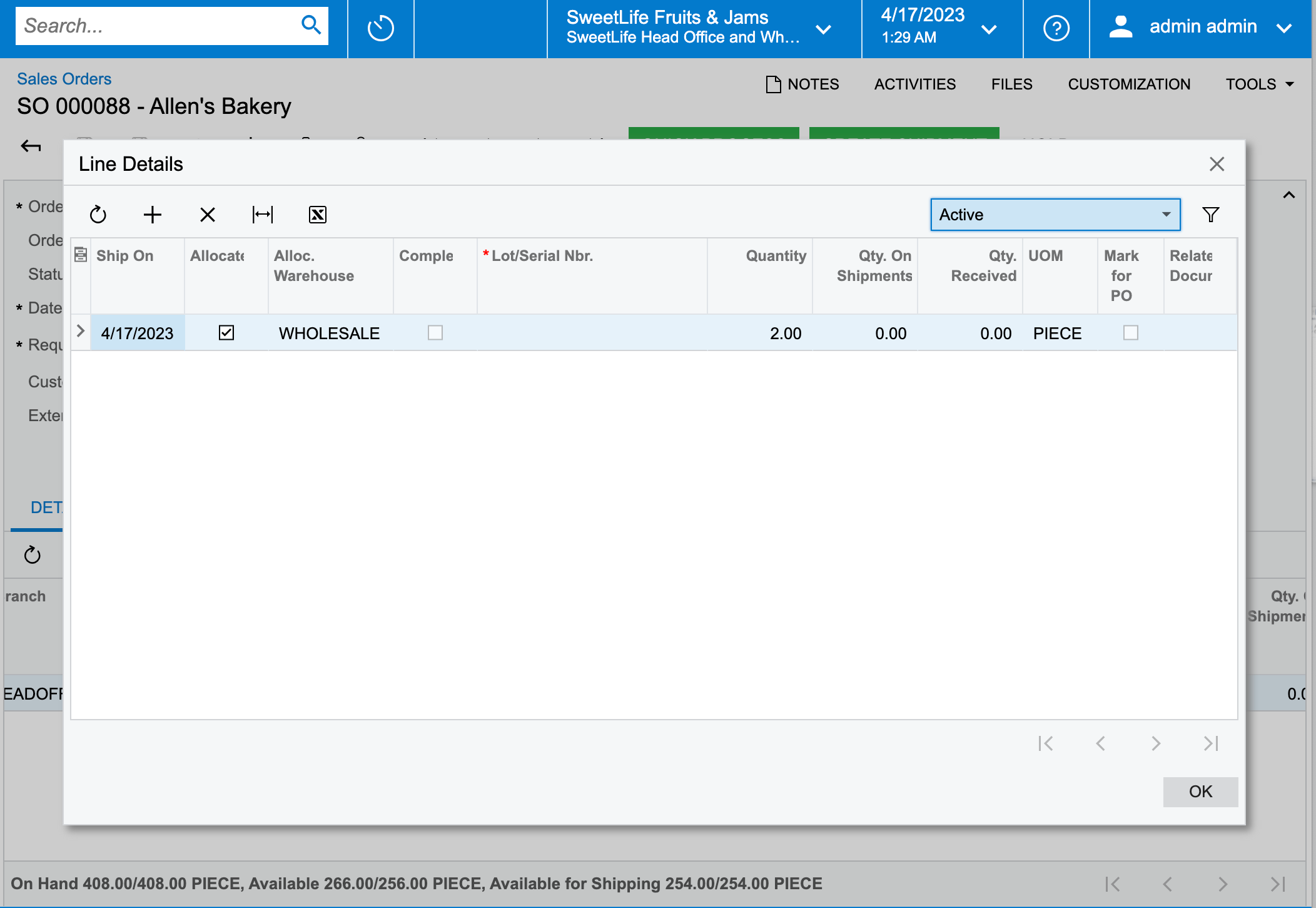The height and width of the screenshot is (908, 1316).
Task: Open the help question mark icon
Action: pyautogui.click(x=1056, y=28)
